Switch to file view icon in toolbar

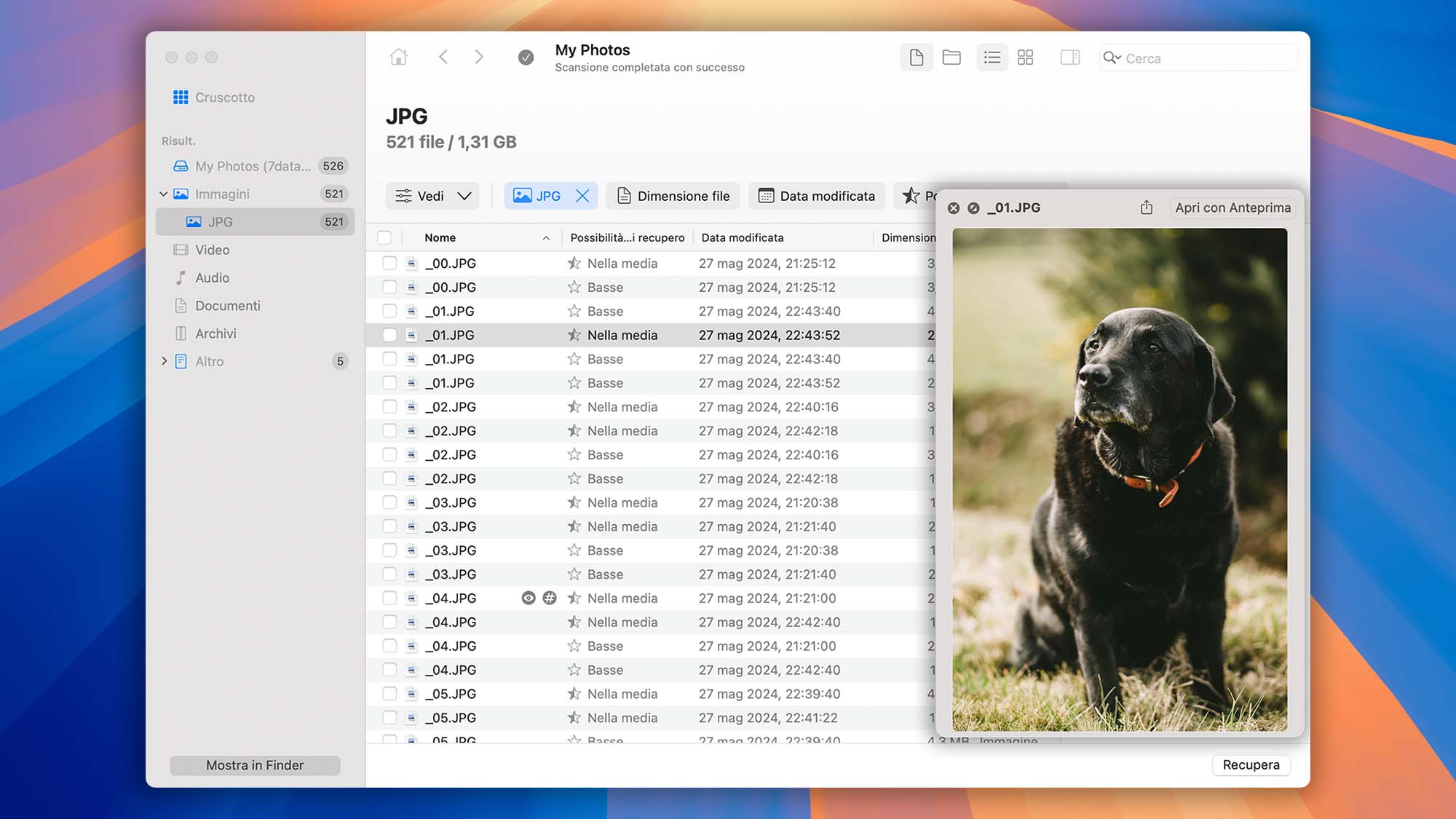(x=917, y=57)
